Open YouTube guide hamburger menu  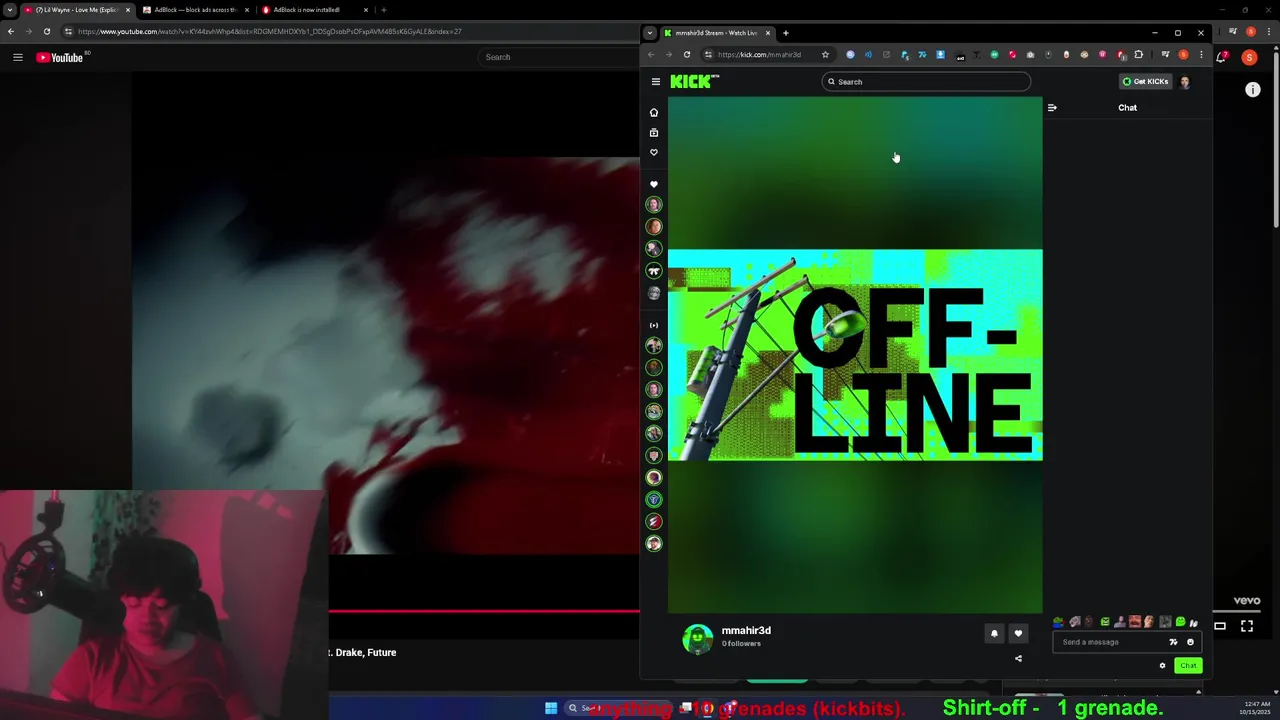pos(18,57)
